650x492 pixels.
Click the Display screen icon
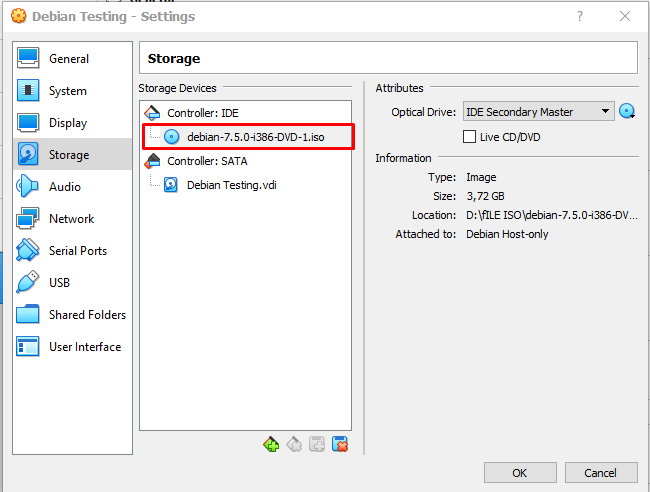tap(28, 122)
